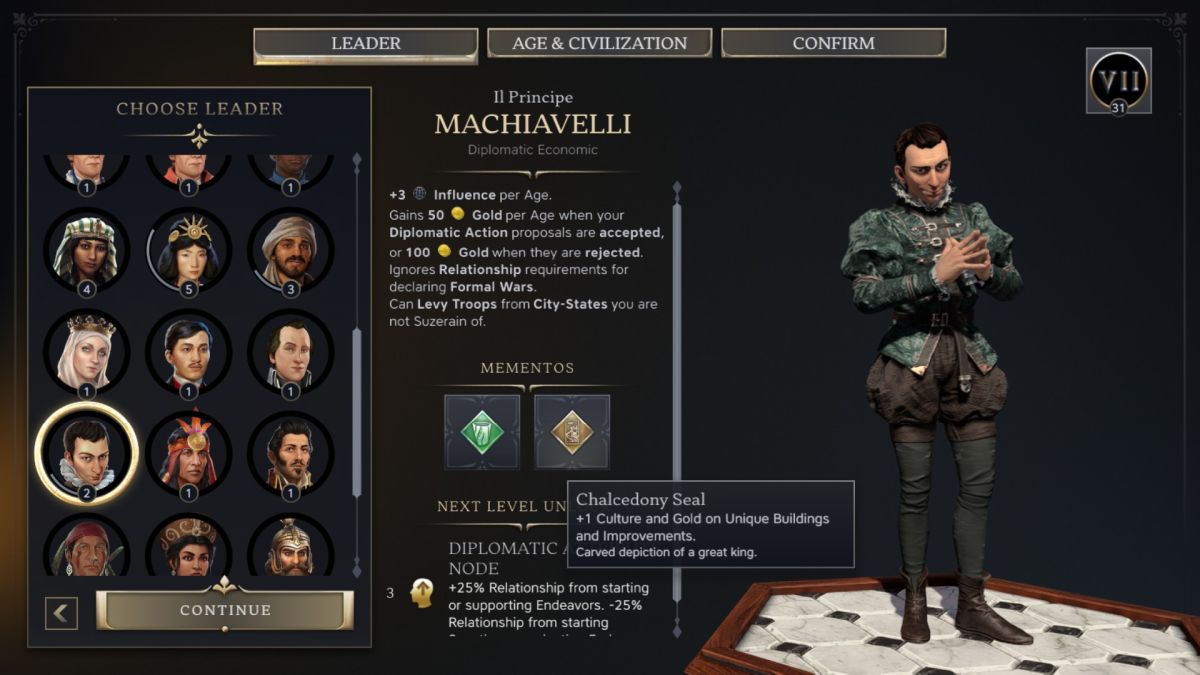Switch to the Leader tab
This screenshot has width=1200, height=675.
[x=365, y=44]
